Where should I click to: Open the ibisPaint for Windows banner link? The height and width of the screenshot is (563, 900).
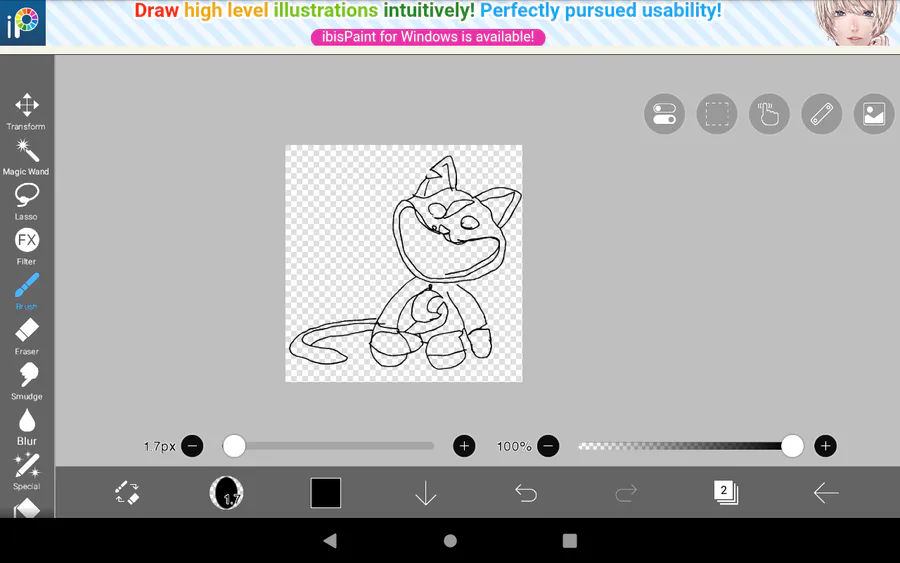428,37
